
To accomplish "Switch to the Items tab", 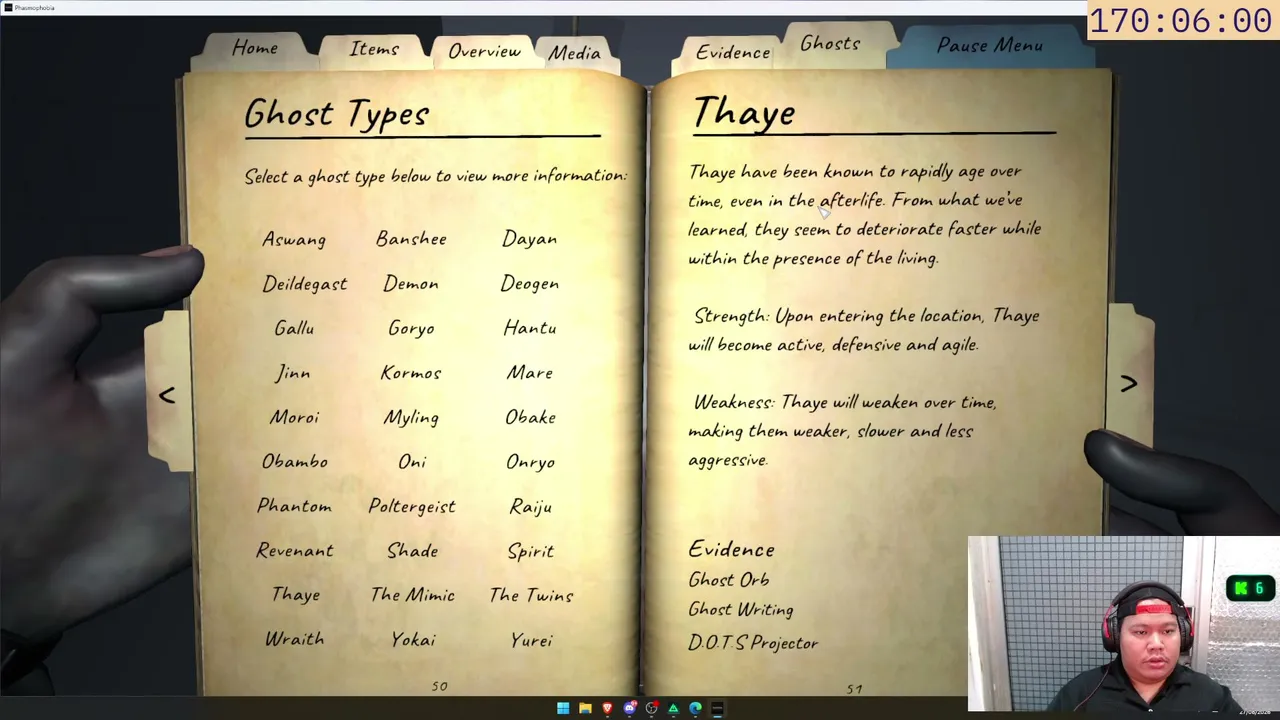I will click(374, 50).
